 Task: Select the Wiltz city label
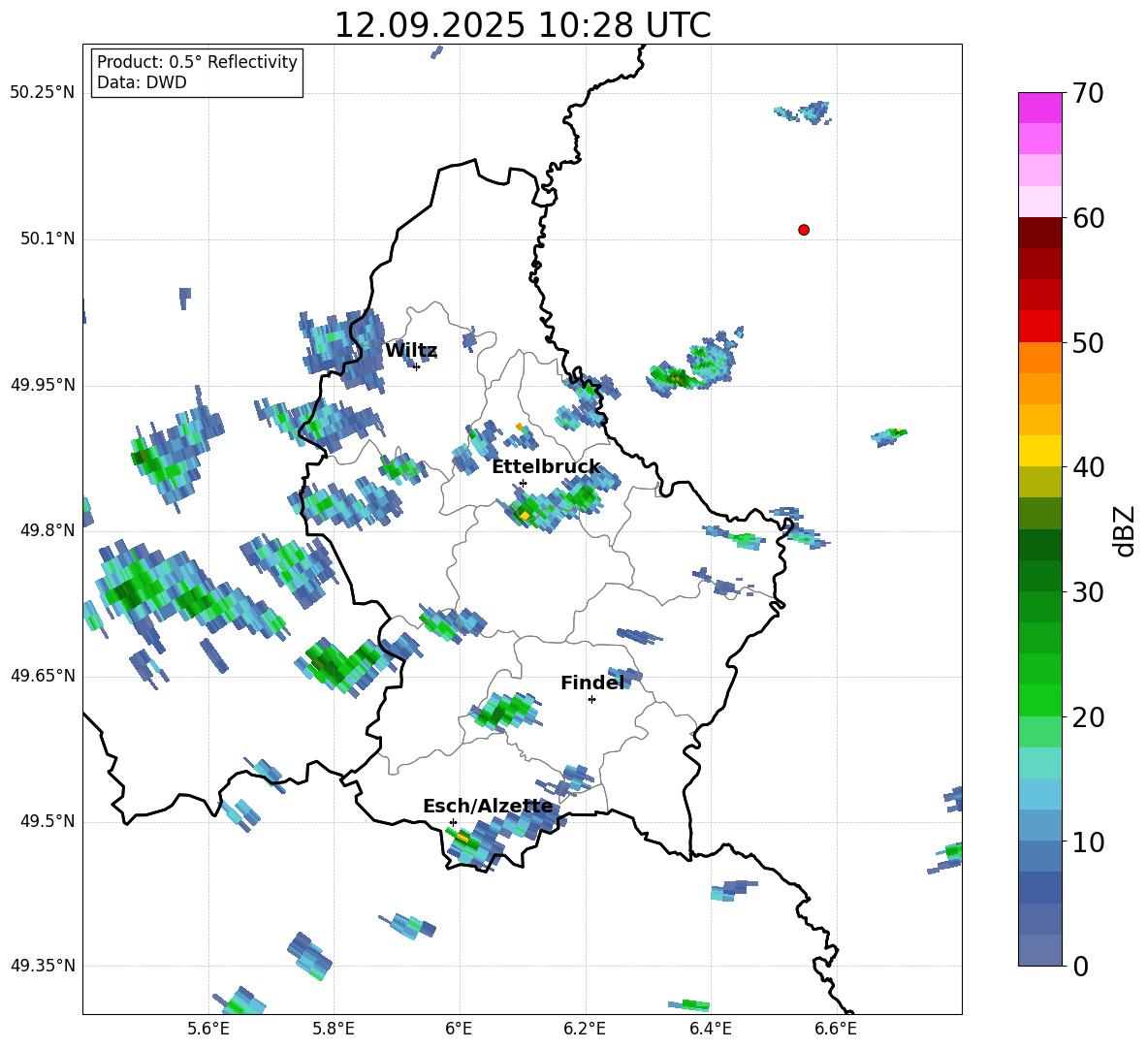[x=410, y=350]
